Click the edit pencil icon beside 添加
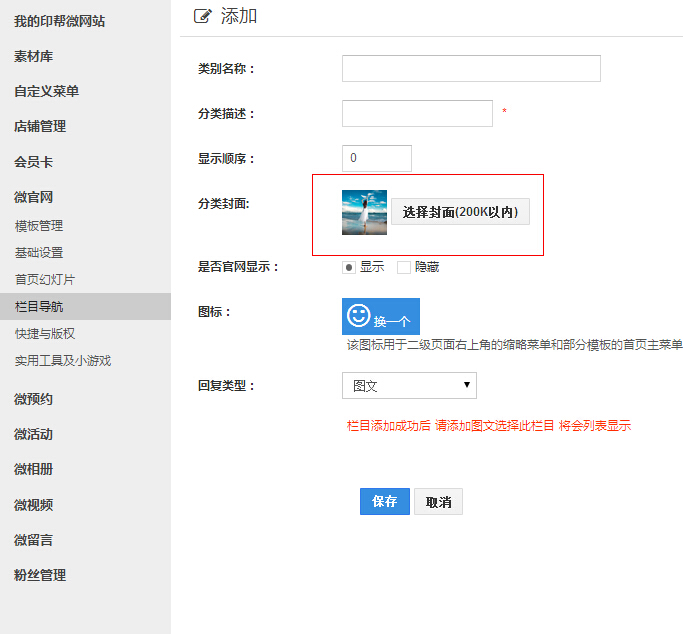This screenshot has height=634, width=683. (202, 16)
